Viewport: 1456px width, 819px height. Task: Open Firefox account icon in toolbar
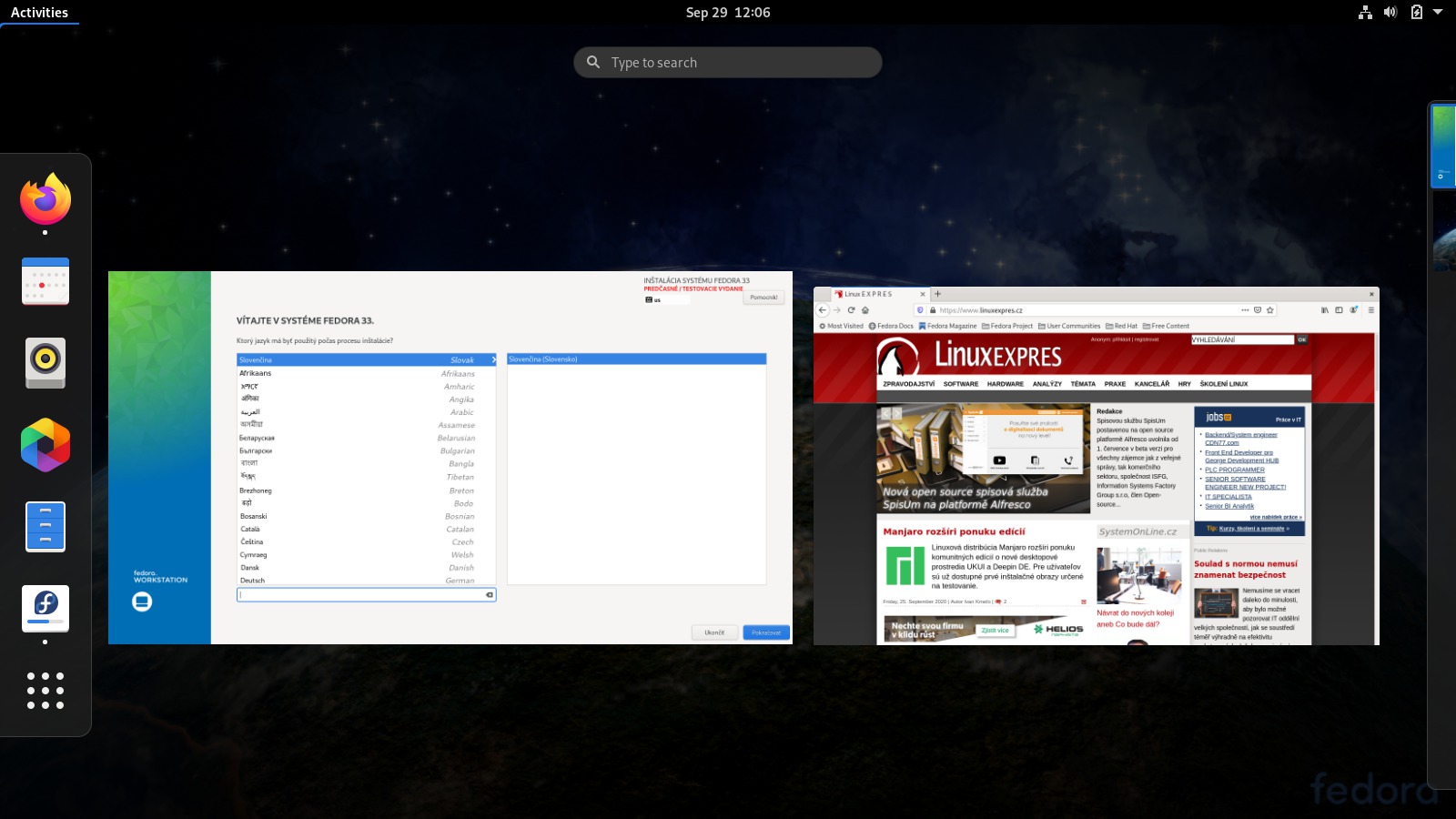[1354, 310]
